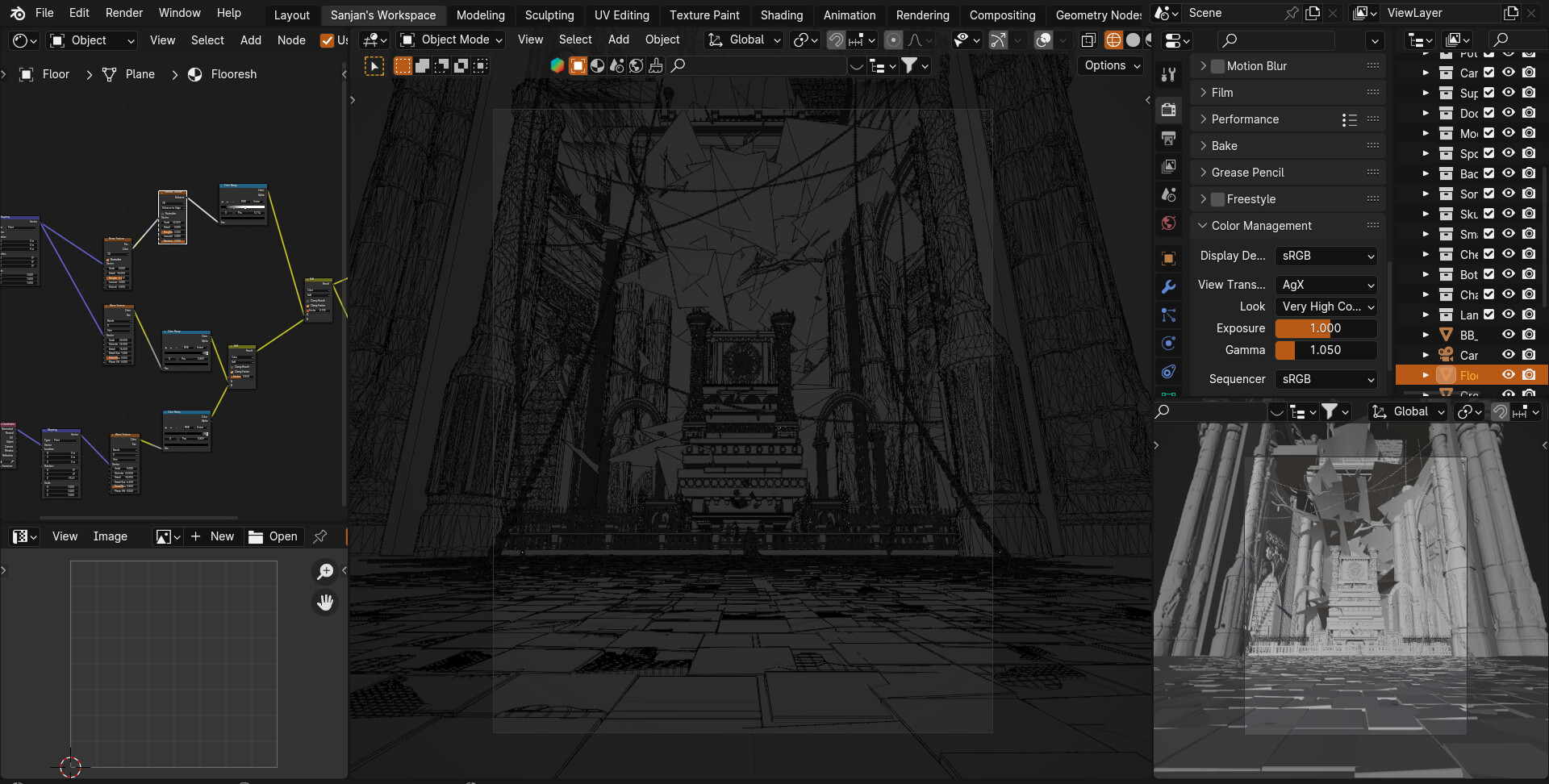Enable the Motion Blur checkbox
Viewport: 1549px width, 784px height.
(x=1217, y=66)
